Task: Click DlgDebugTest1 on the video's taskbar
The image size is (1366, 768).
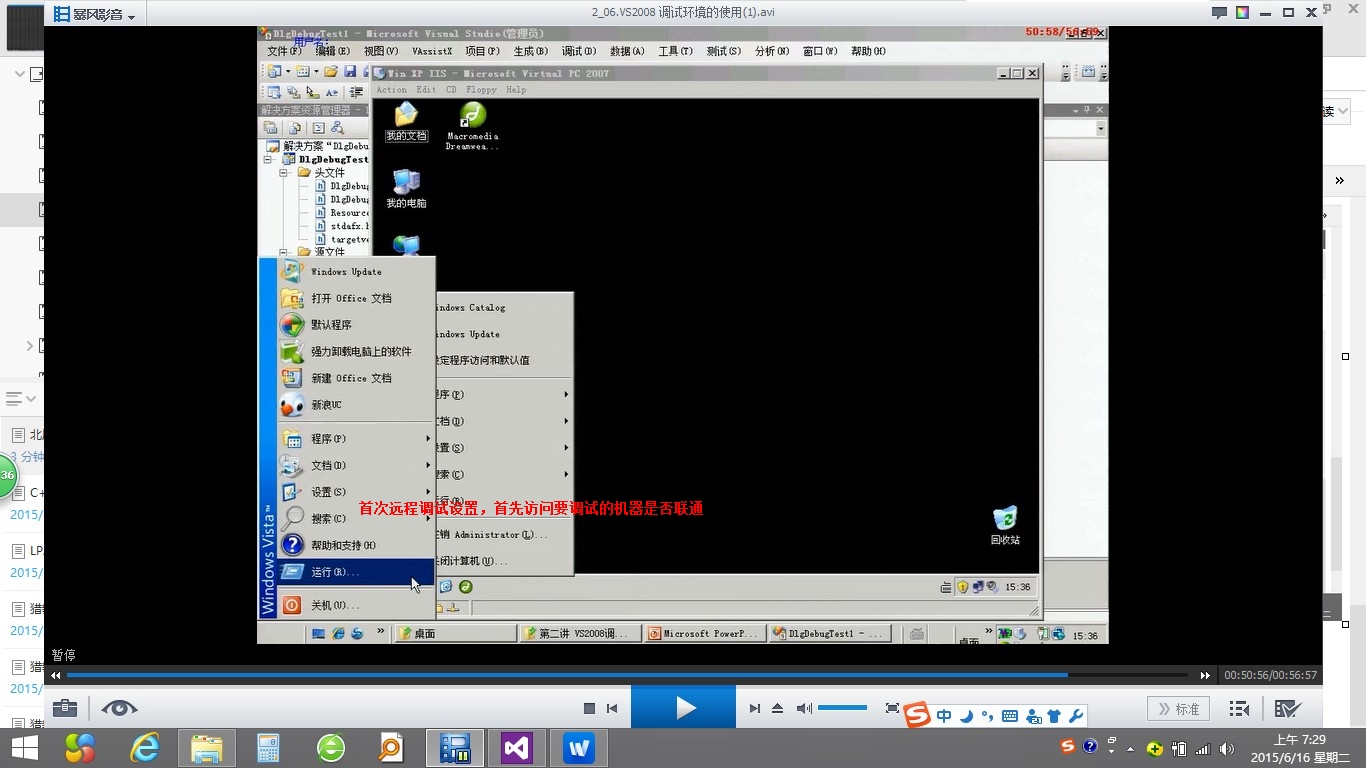Action: tap(830, 634)
